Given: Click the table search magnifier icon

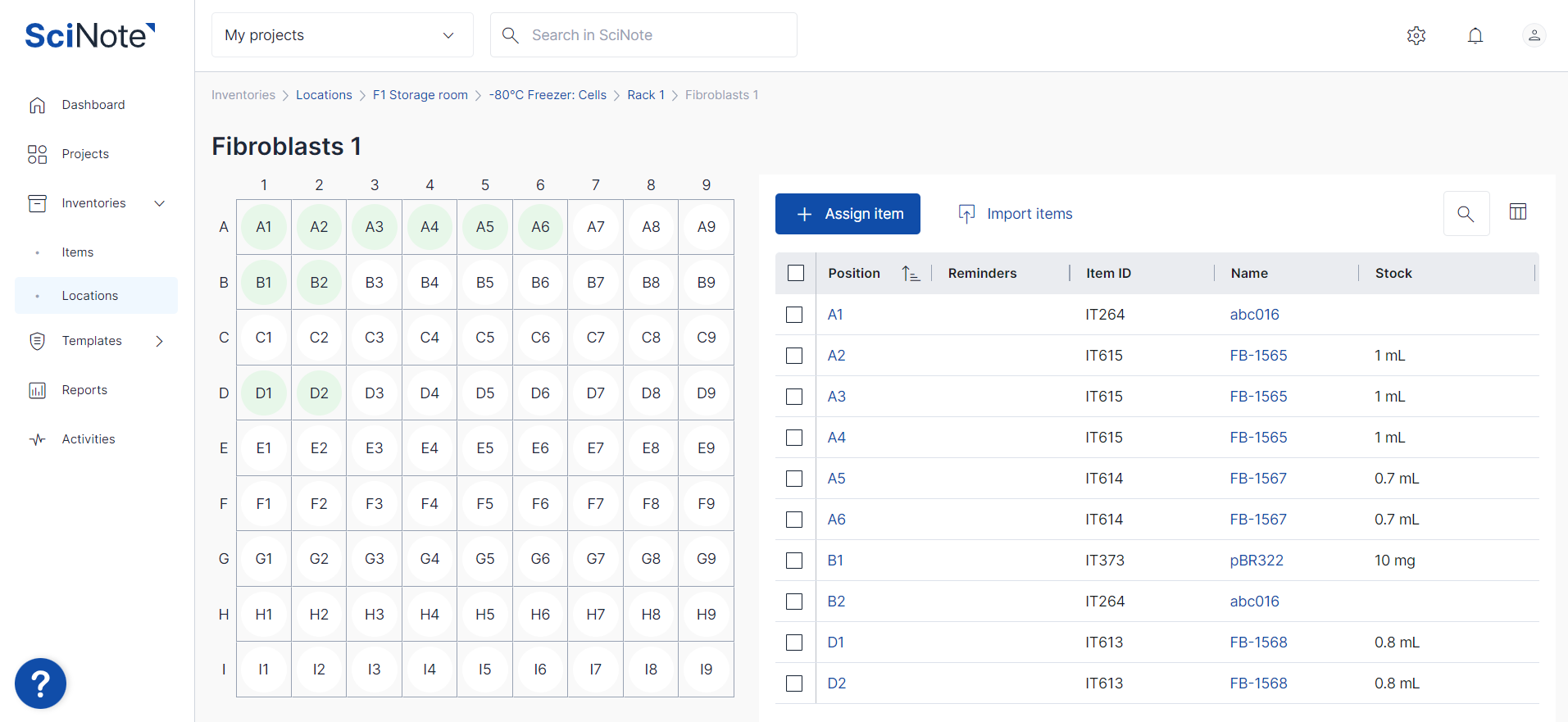Looking at the screenshot, I should (1466, 214).
